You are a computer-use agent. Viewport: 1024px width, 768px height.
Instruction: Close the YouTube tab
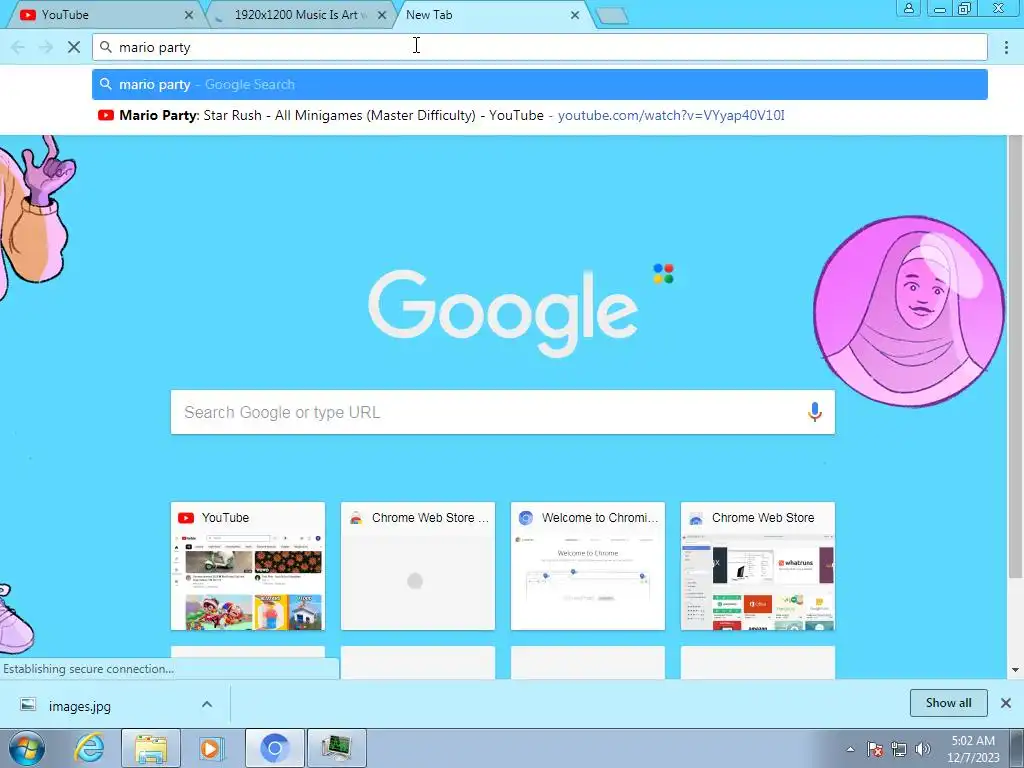tap(189, 14)
